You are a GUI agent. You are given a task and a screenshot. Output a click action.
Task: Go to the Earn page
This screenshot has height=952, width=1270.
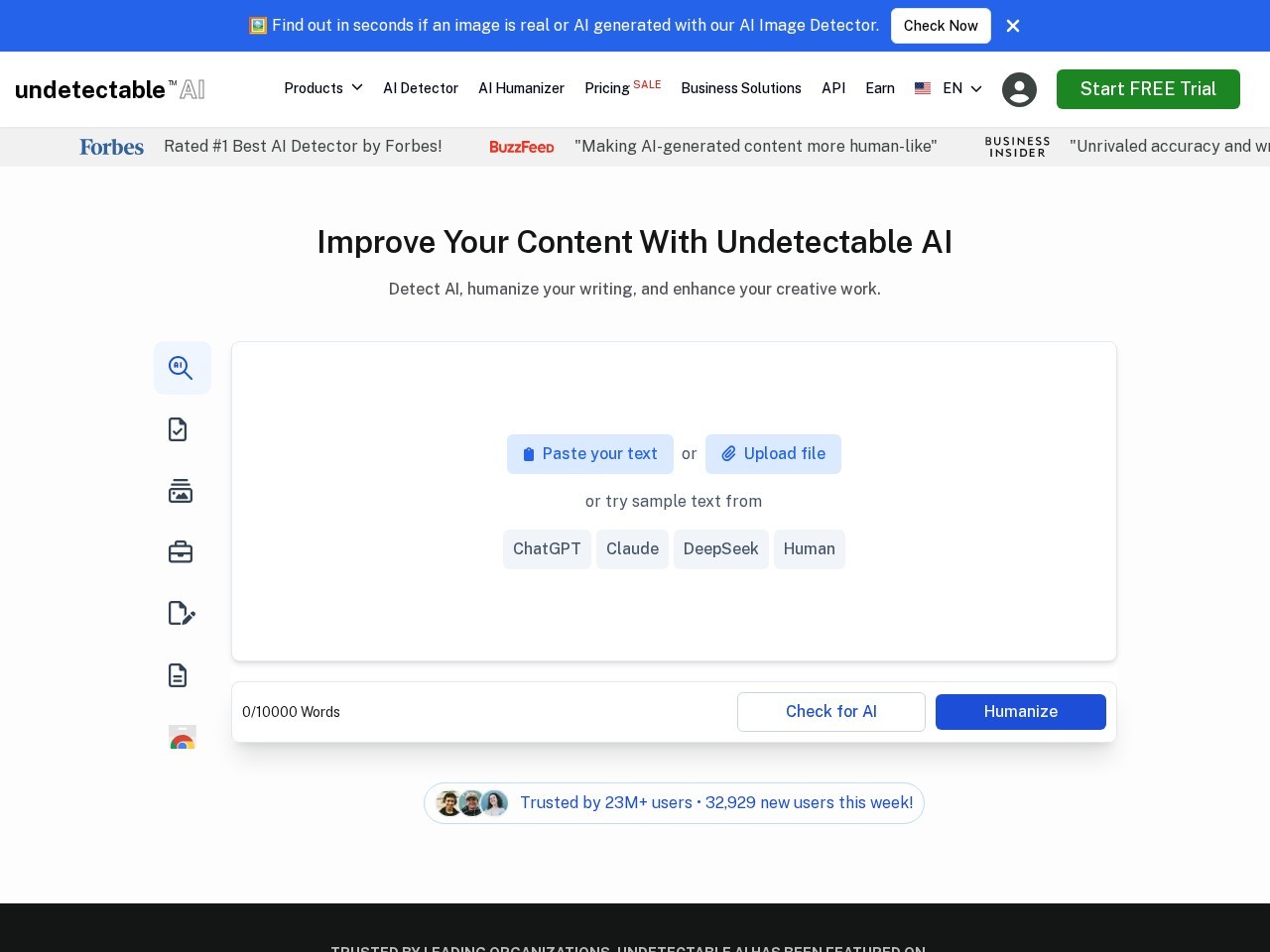click(880, 88)
